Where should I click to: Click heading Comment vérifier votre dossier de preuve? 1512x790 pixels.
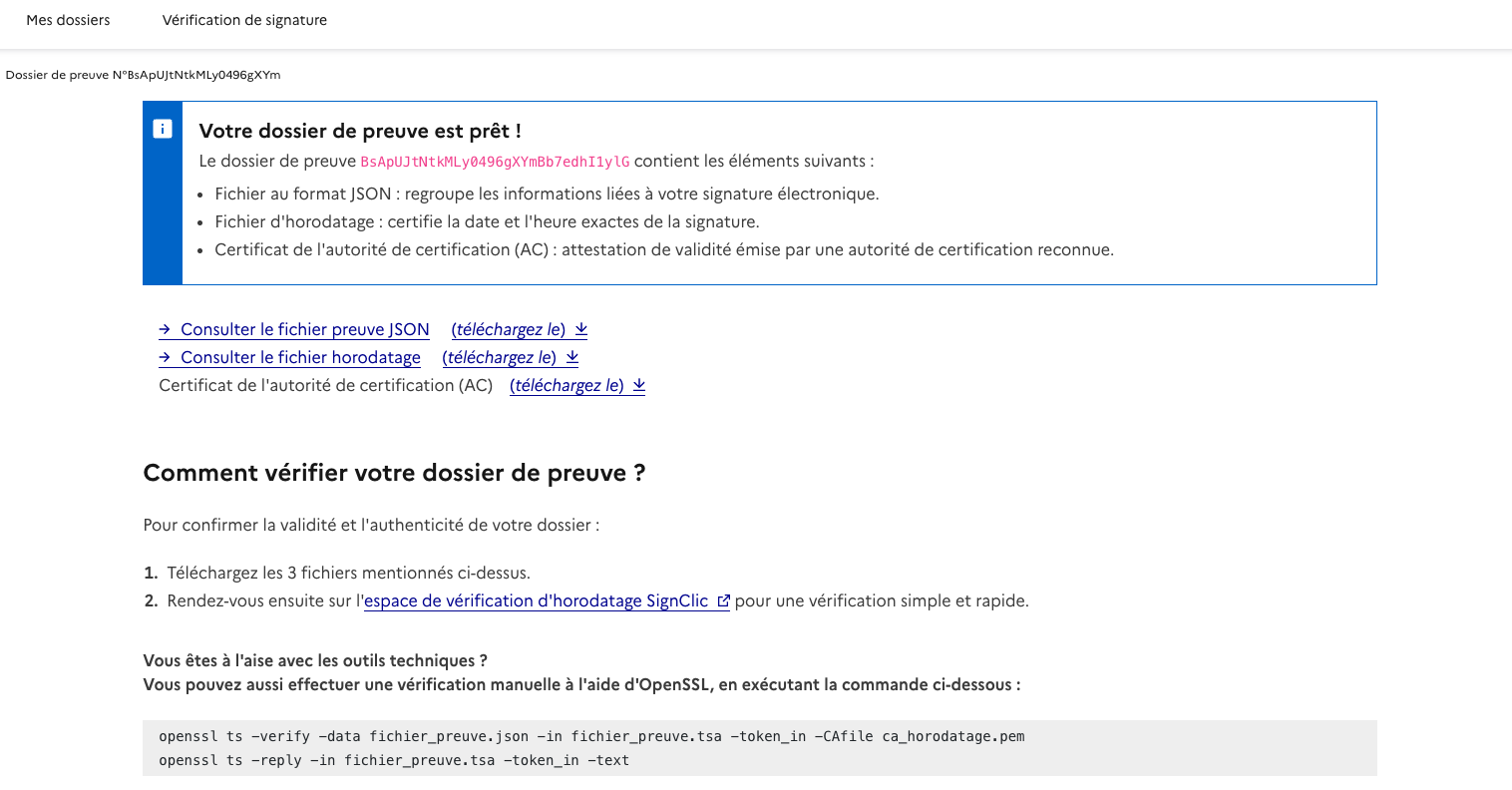[x=394, y=473]
